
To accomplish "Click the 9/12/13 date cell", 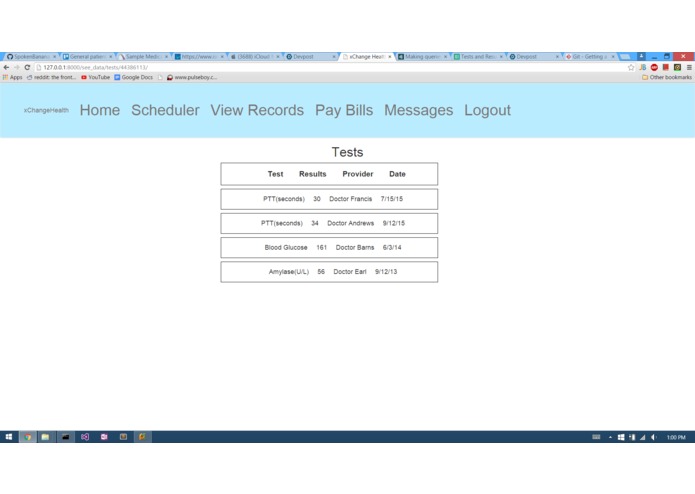I will point(386,272).
